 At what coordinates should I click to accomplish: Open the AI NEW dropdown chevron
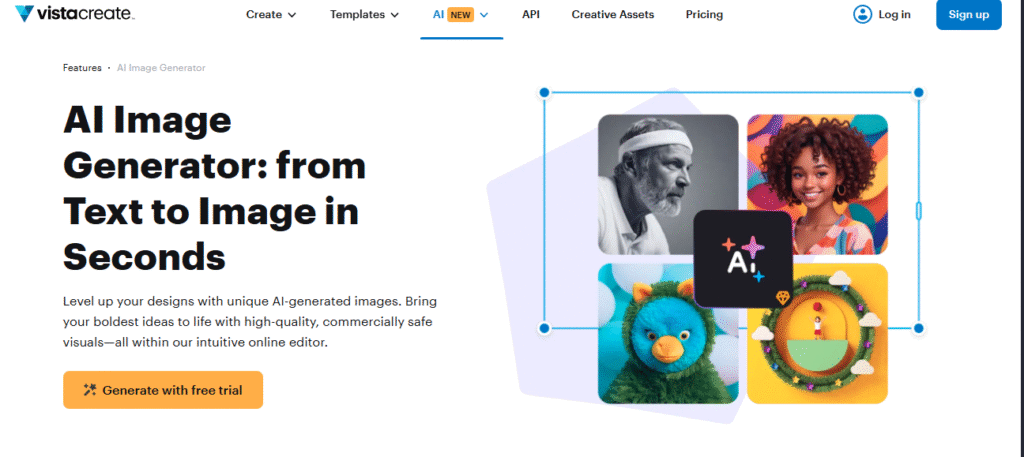484,14
